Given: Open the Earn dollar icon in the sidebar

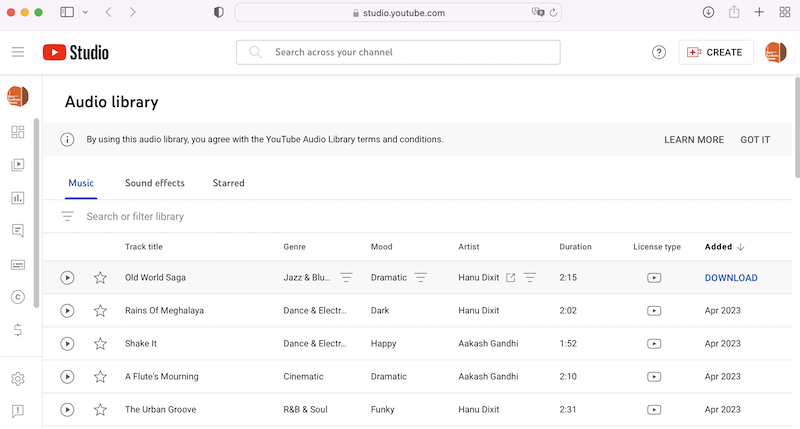Looking at the screenshot, I should click(17, 330).
